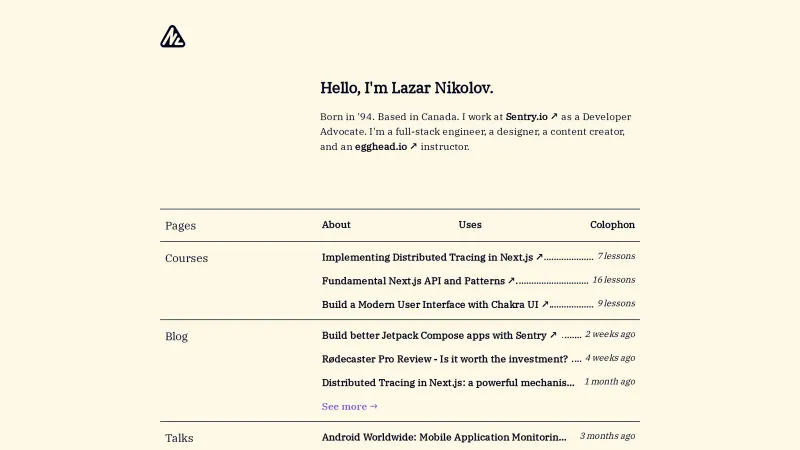Open Fundamental Next.js API and Patterns course
Image resolution: width=800 pixels, height=450 pixels.
pos(413,281)
